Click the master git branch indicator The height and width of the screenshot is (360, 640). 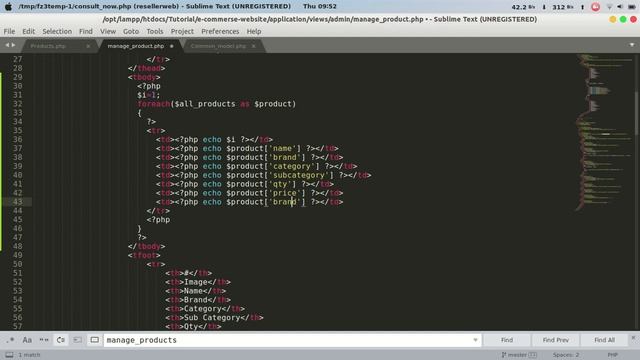(519, 355)
